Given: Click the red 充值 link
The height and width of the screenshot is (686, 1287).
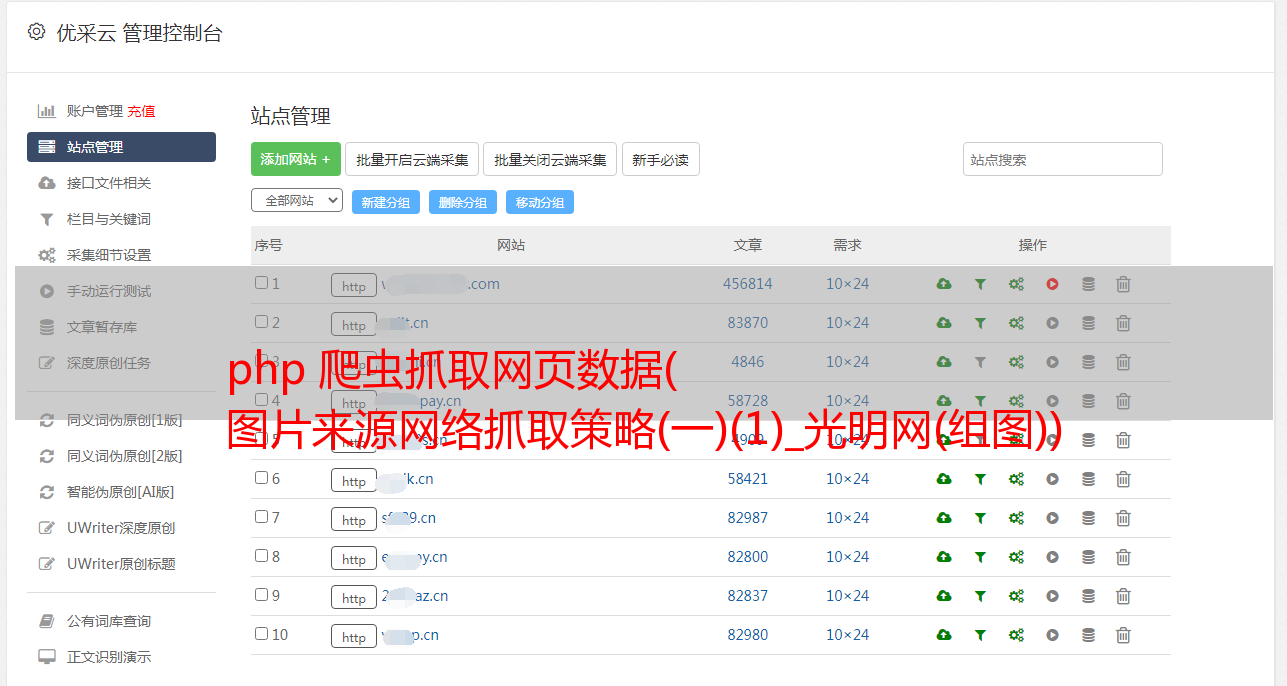Looking at the screenshot, I should (141, 111).
